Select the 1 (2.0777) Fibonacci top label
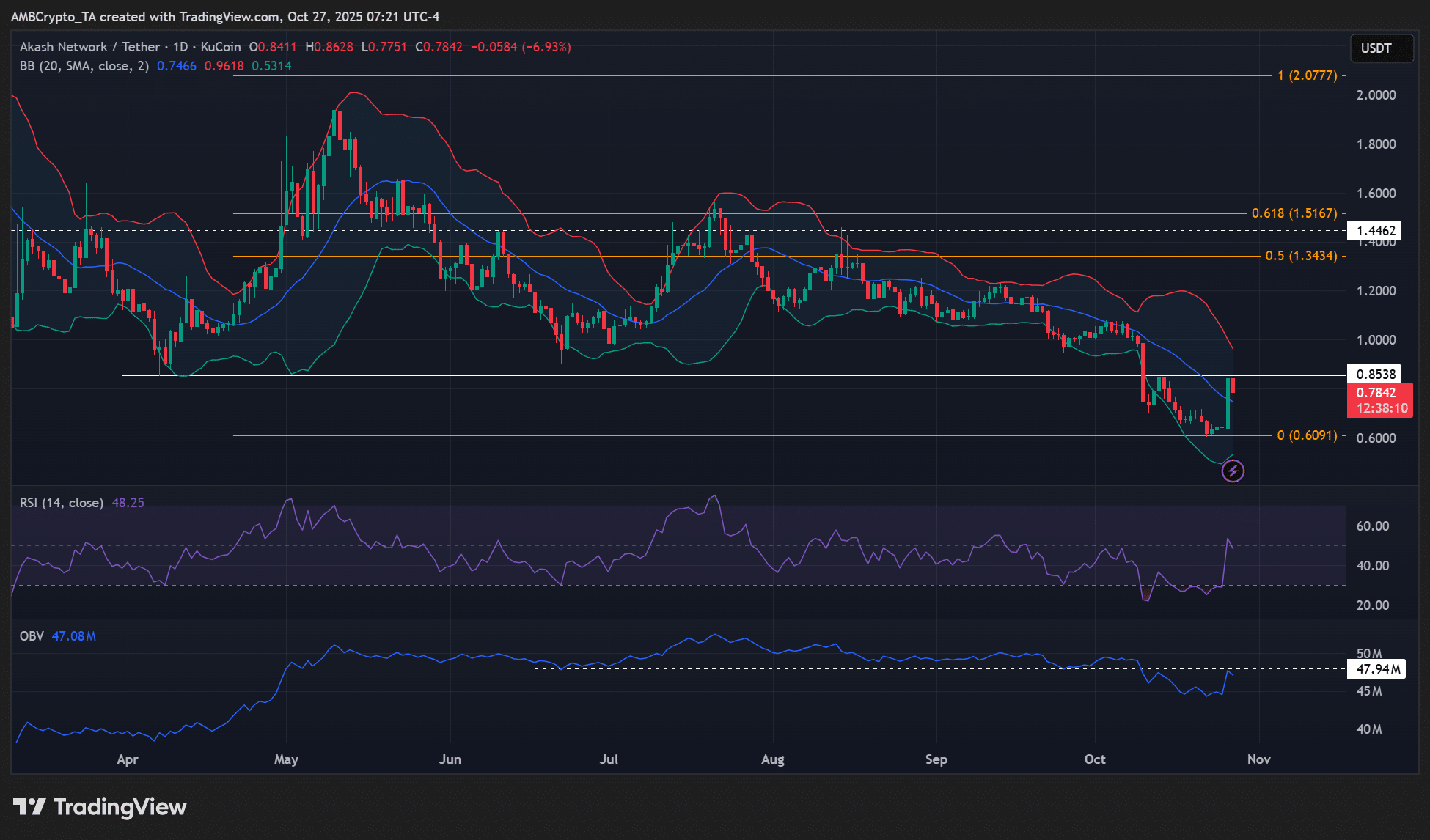This screenshot has height=840, width=1430. click(1306, 75)
